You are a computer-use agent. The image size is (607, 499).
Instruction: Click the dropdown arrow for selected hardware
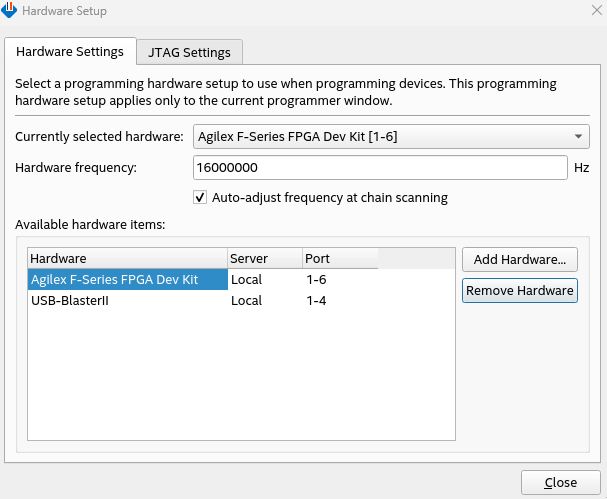click(x=580, y=136)
